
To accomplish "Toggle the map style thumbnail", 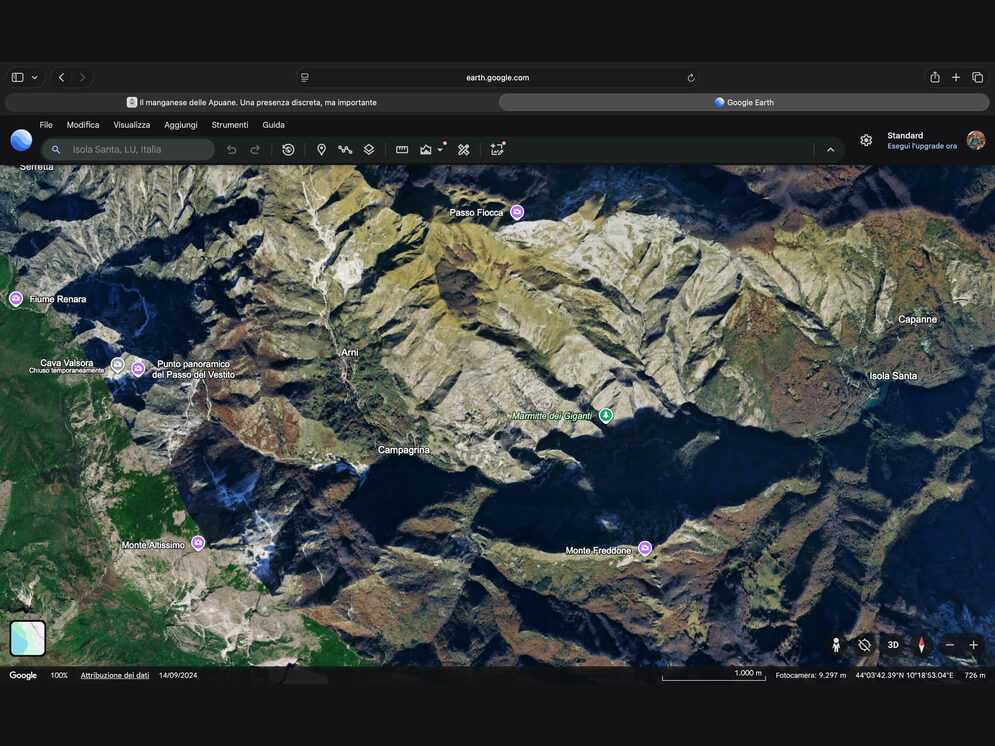I will point(28,638).
